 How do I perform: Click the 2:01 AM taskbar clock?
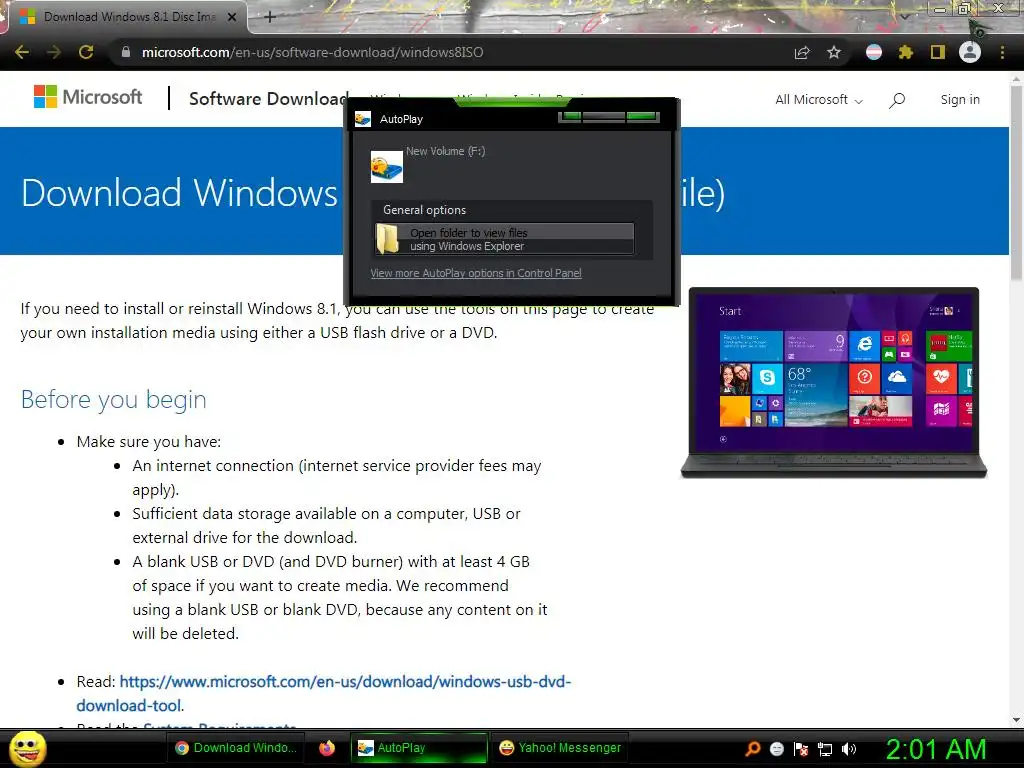pos(936,749)
